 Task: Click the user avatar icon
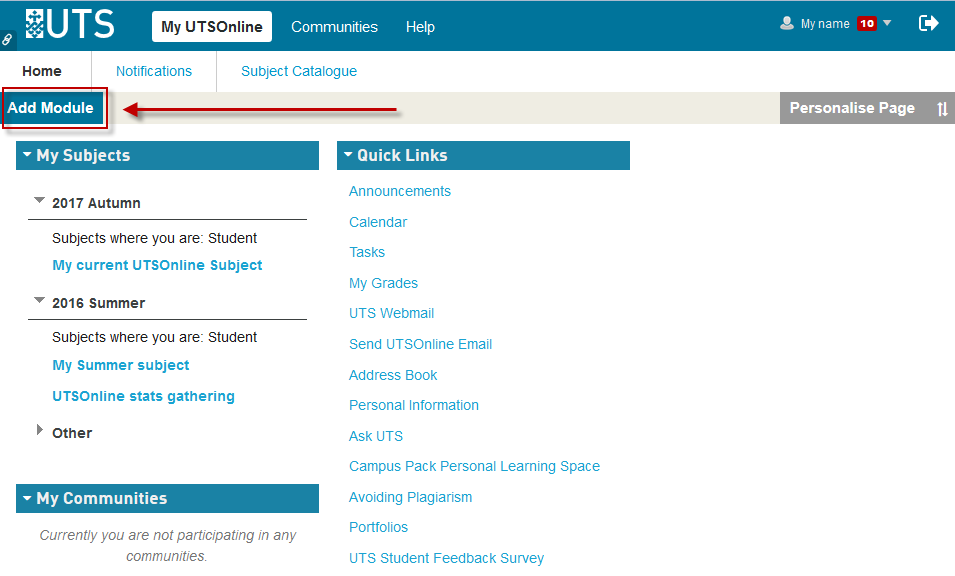[787, 23]
